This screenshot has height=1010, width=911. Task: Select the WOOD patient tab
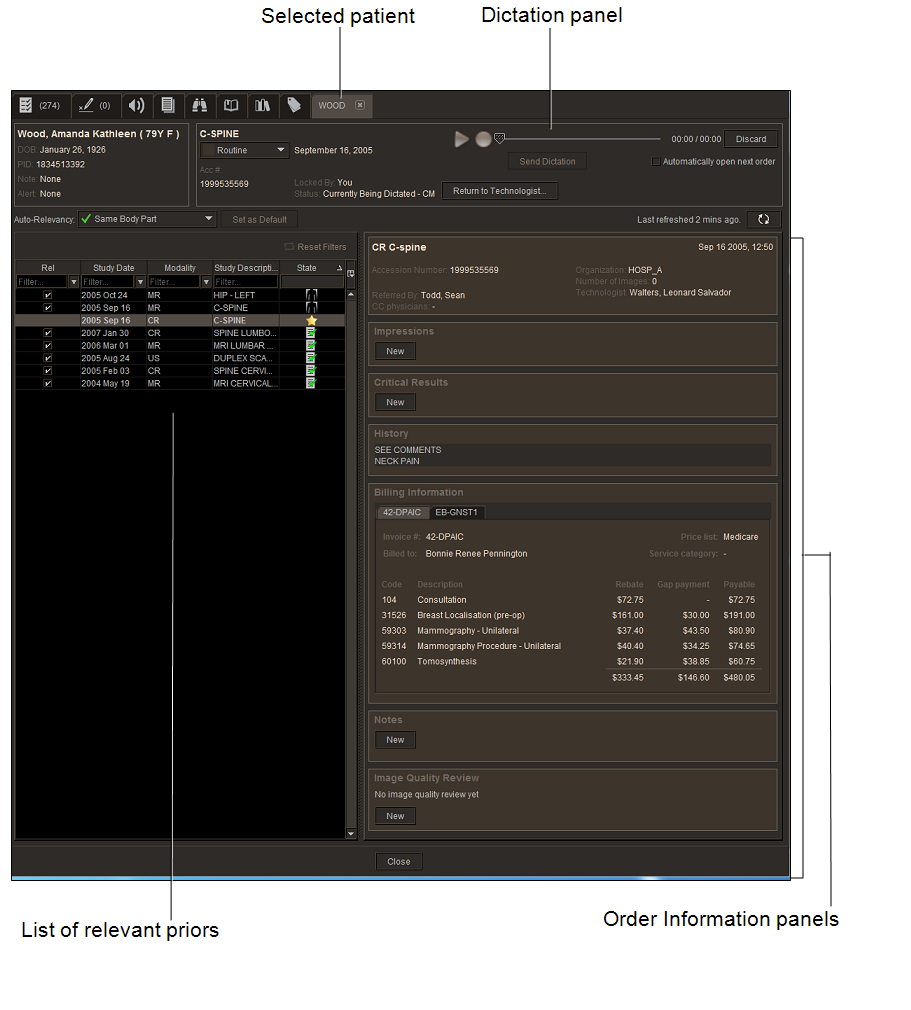pos(332,105)
